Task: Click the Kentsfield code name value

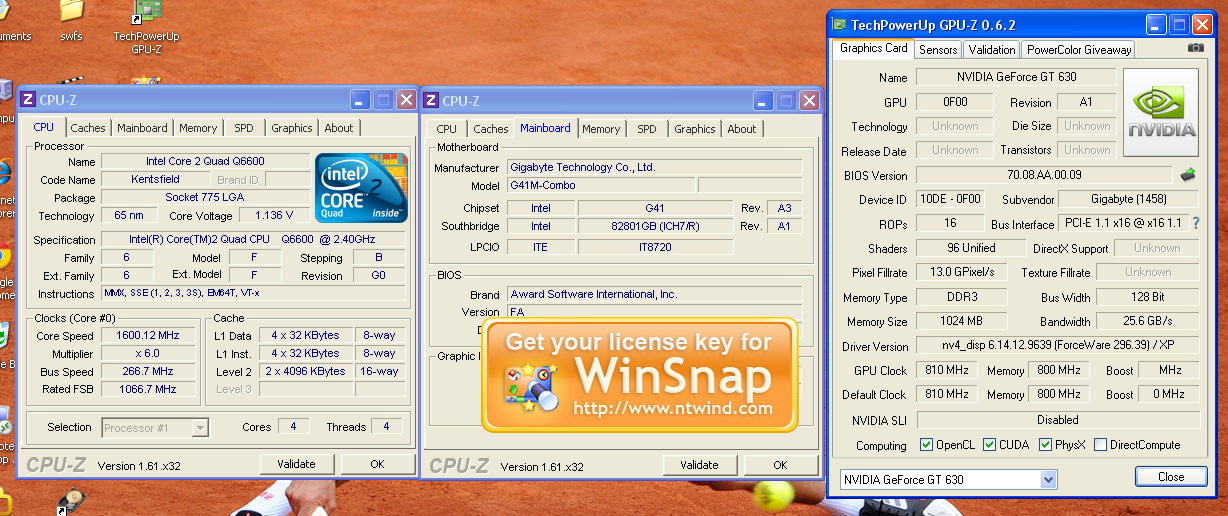Action: [x=156, y=180]
